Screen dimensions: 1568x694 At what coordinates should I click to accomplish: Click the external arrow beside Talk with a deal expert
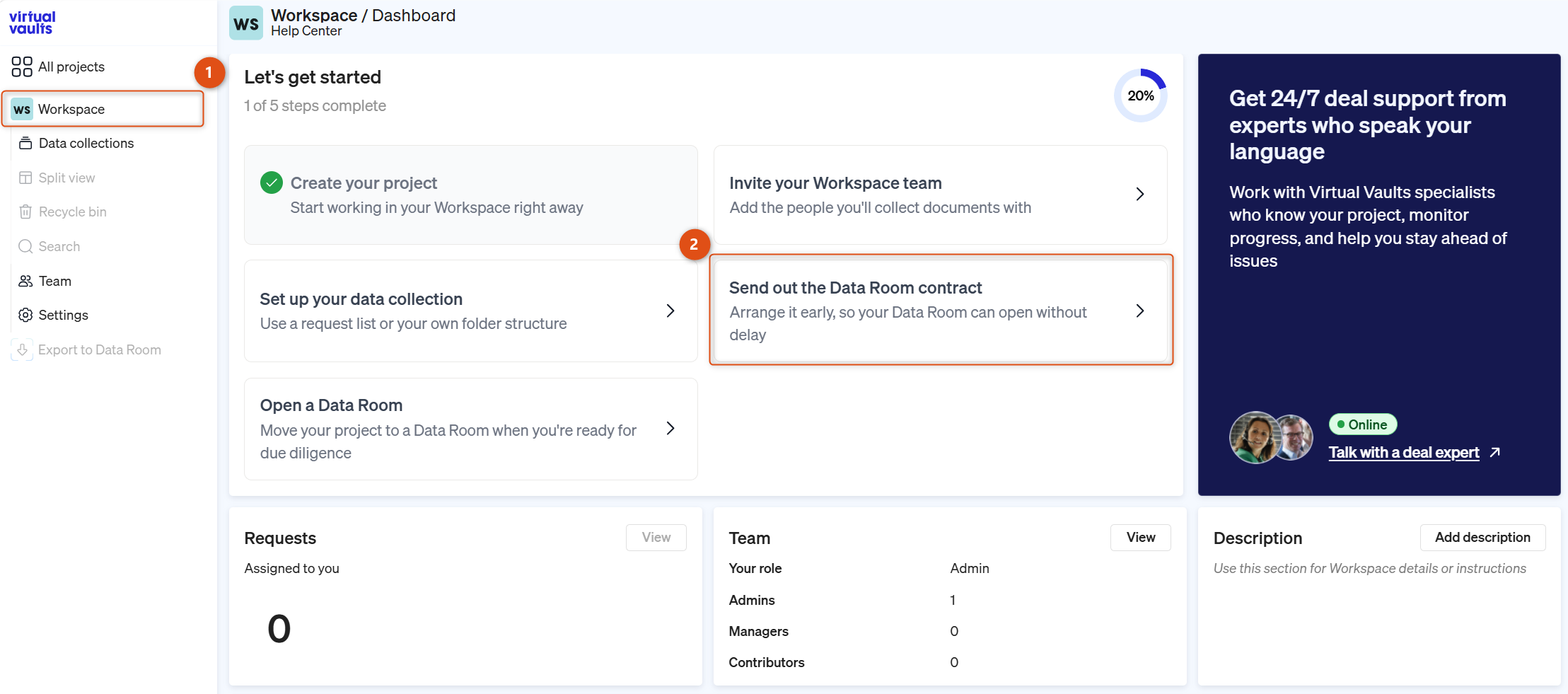point(1494,452)
